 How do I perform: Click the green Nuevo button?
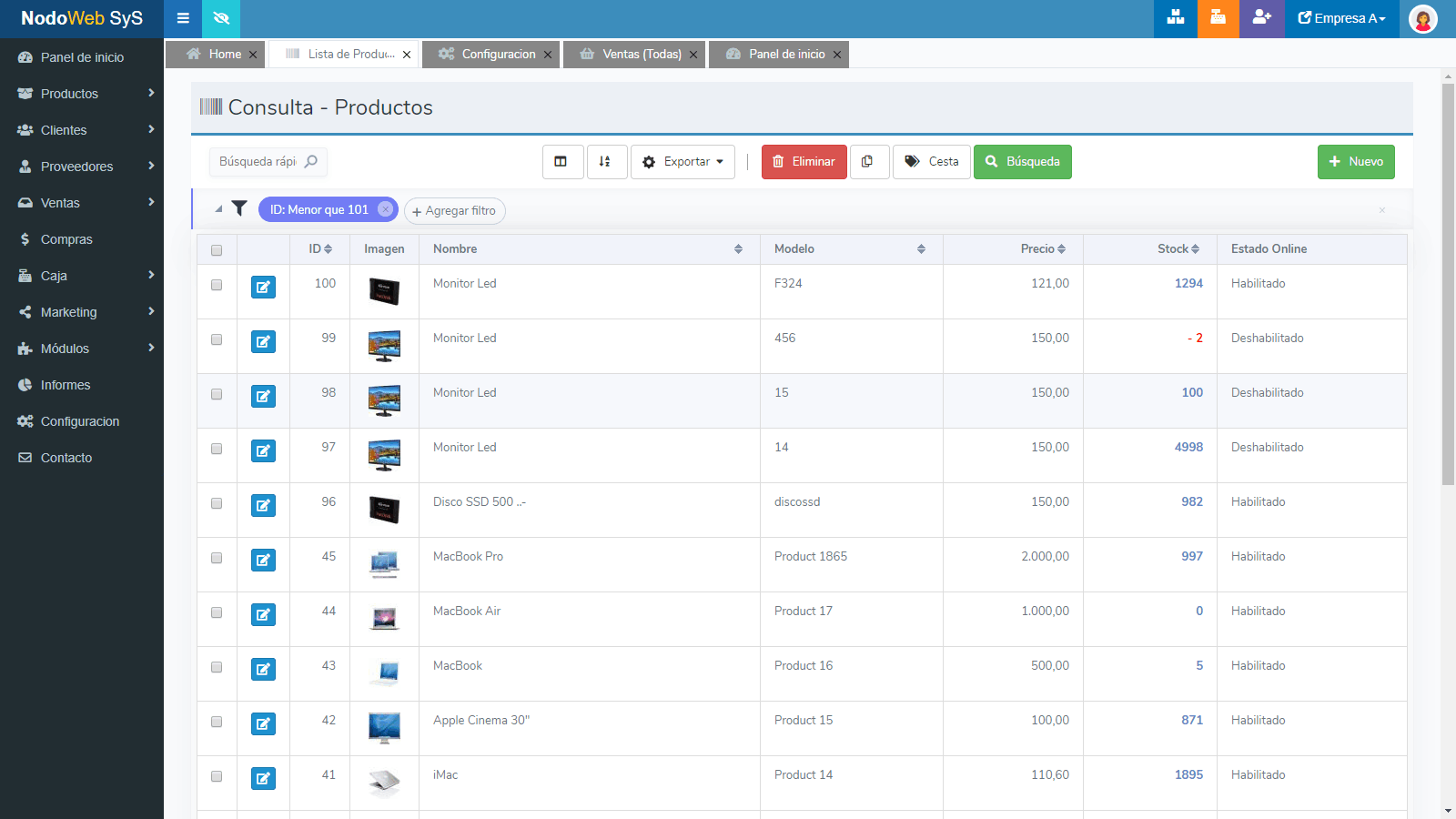coord(1355,162)
